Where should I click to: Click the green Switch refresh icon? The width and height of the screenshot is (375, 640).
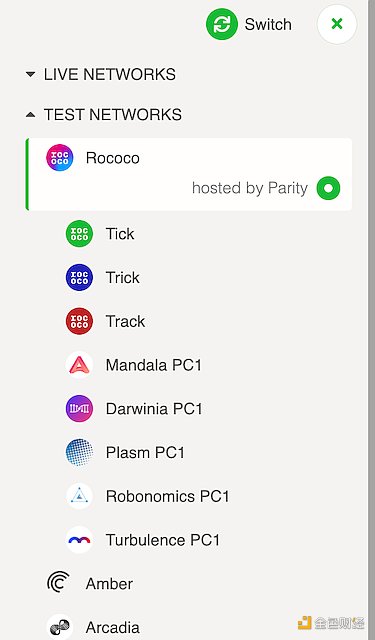222,24
